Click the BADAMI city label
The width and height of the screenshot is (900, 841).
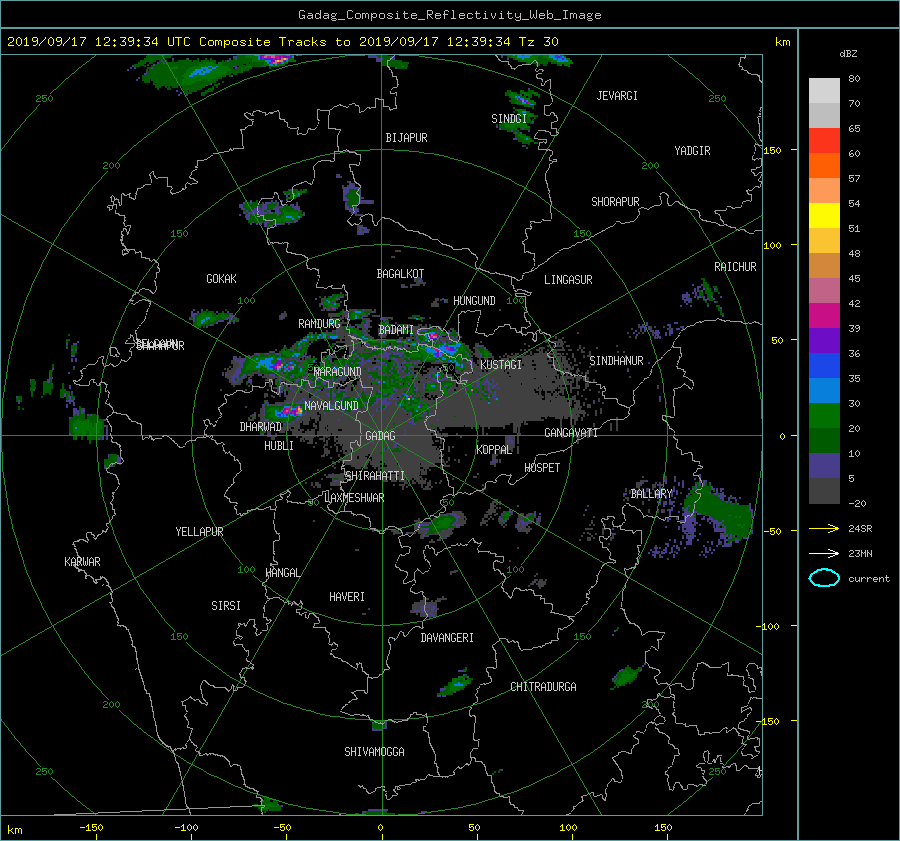pos(396,330)
